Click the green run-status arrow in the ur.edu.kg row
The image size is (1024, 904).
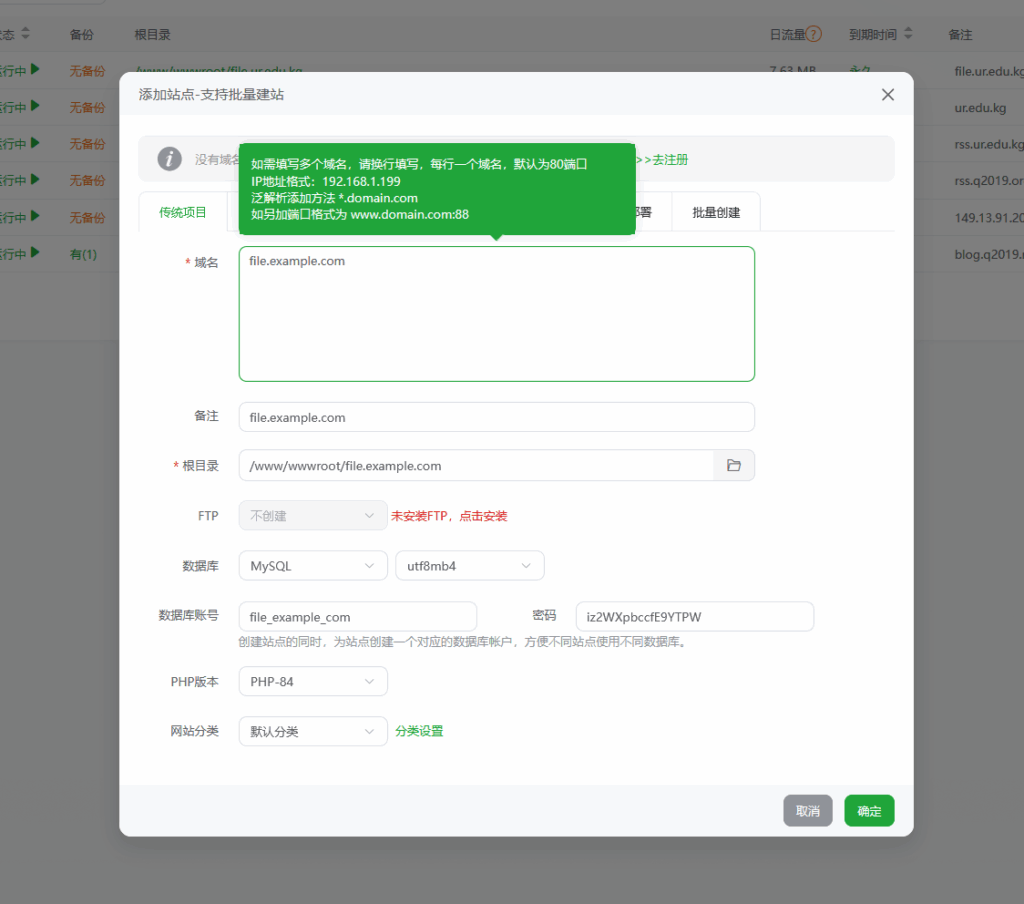[x=36, y=107]
